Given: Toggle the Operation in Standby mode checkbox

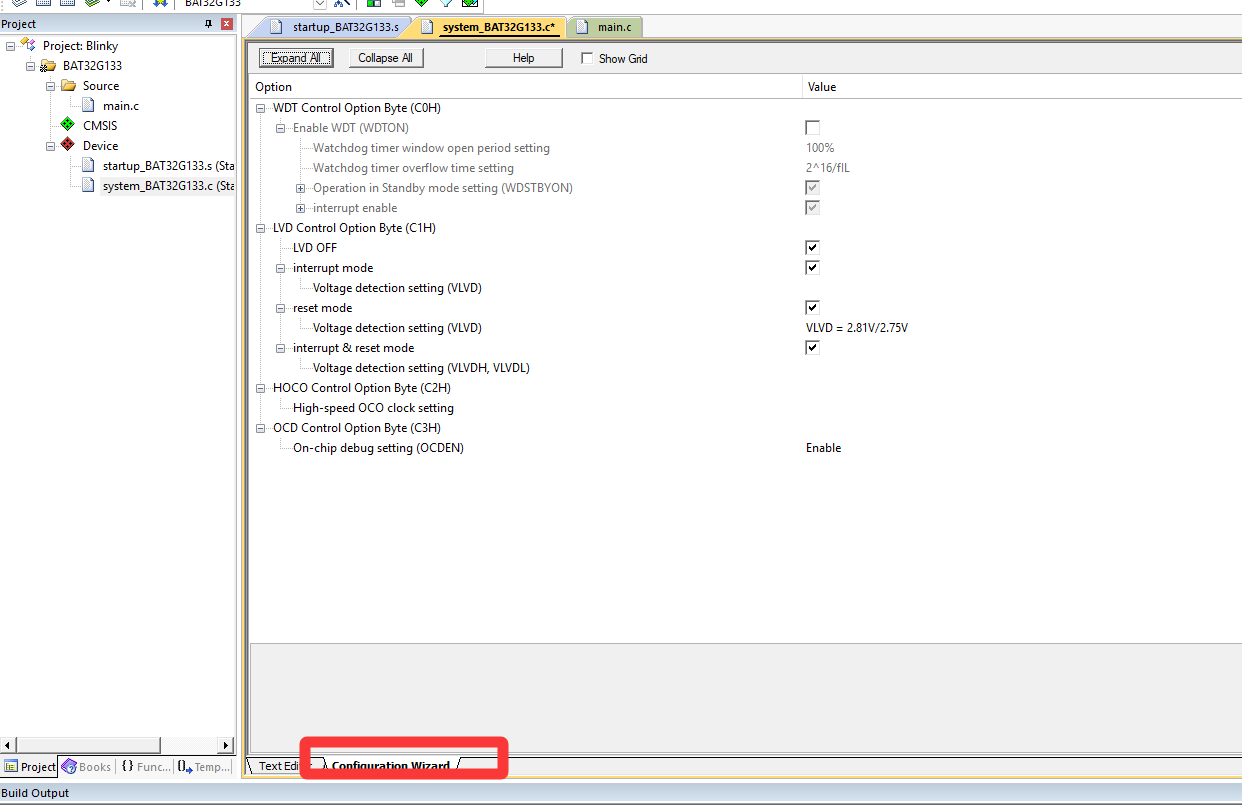Looking at the screenshot, I should tap(813, 188).
